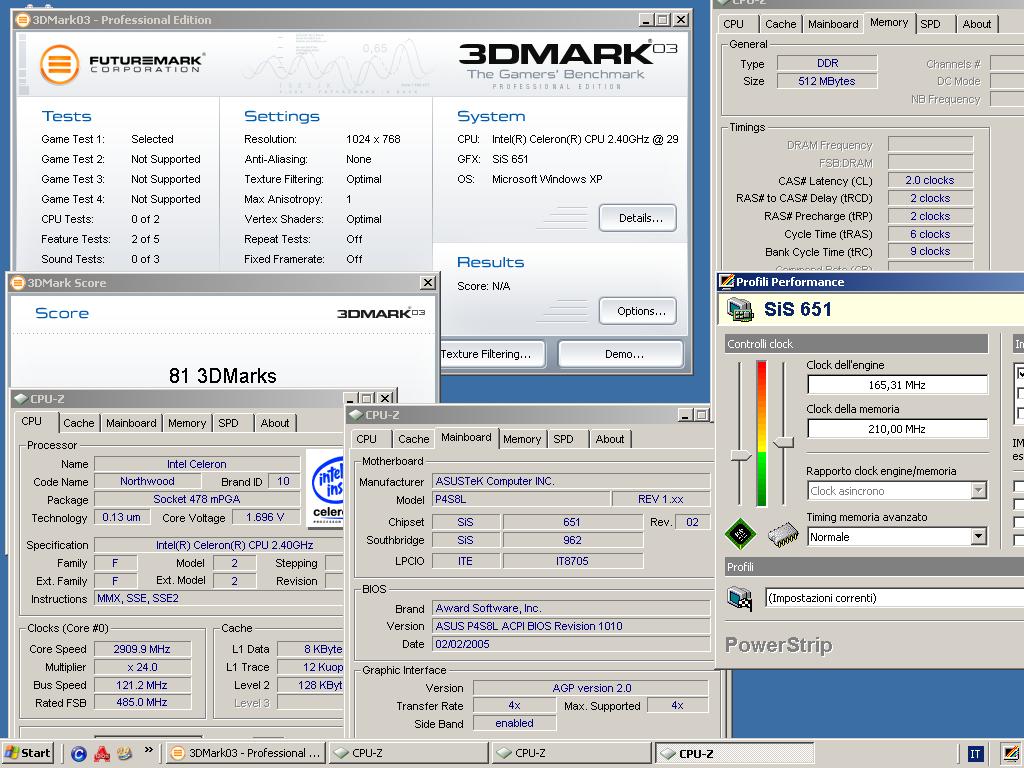Select Cache tab in the motherboard CPU-Z window
This screenshot has height=768, width=1024.
click(413, 440)
